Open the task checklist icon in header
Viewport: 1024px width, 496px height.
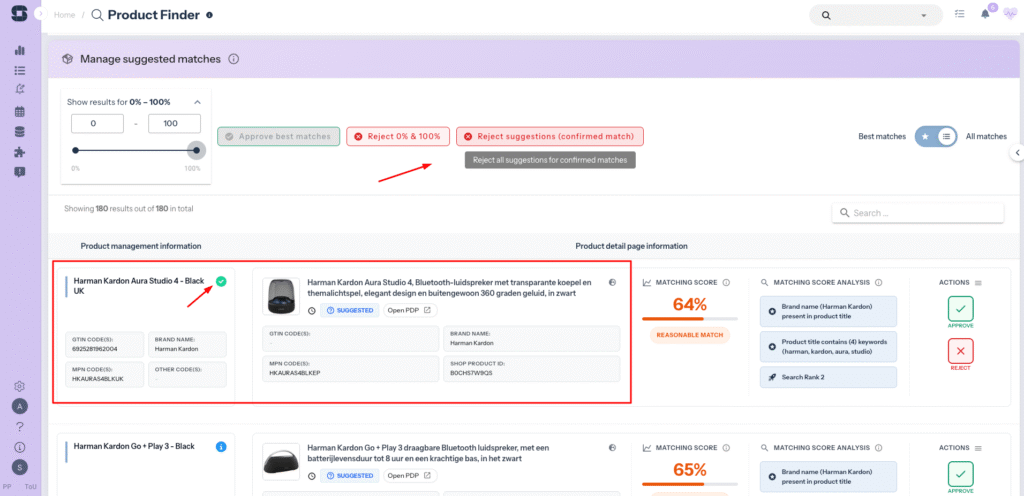[959, 14]
